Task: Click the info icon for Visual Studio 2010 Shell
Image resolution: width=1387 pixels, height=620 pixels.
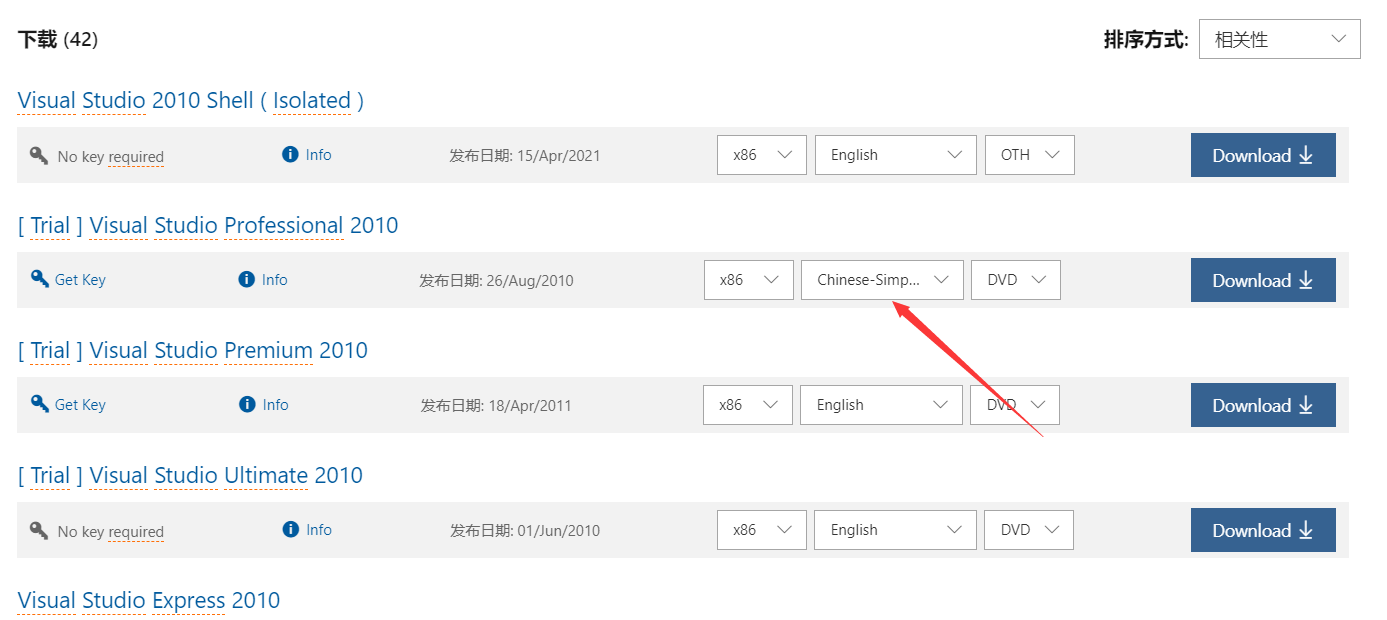Action: [291, 155]
